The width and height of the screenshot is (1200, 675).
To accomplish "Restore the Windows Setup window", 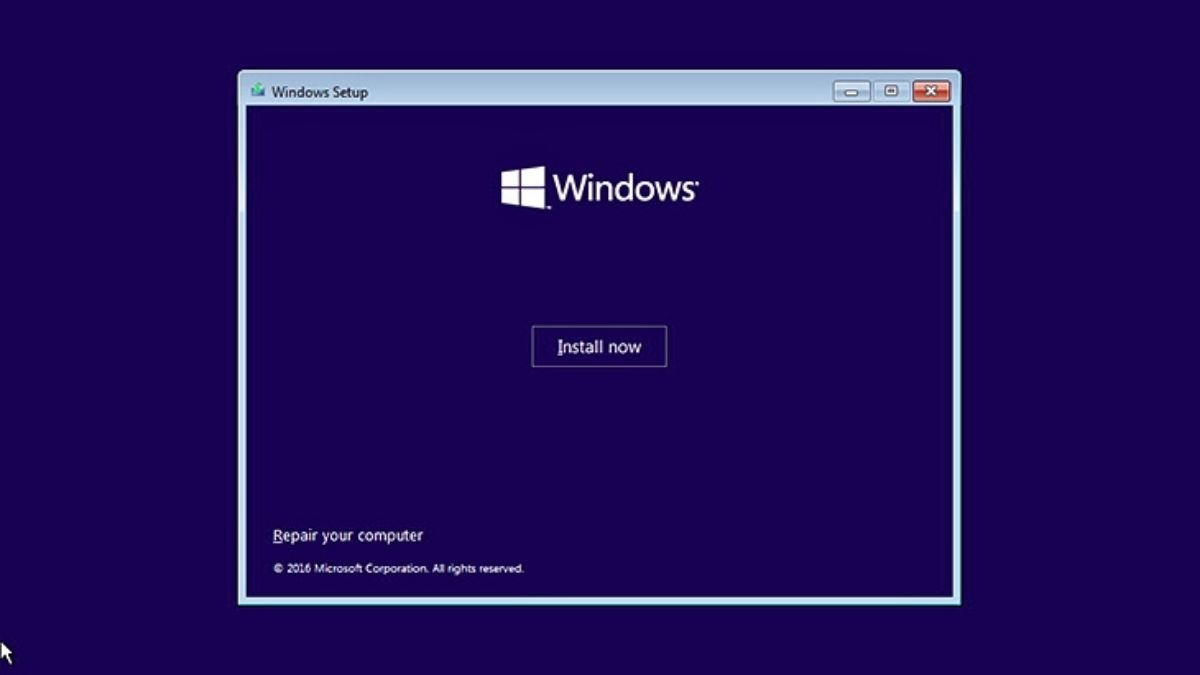I will click(890, 91).
